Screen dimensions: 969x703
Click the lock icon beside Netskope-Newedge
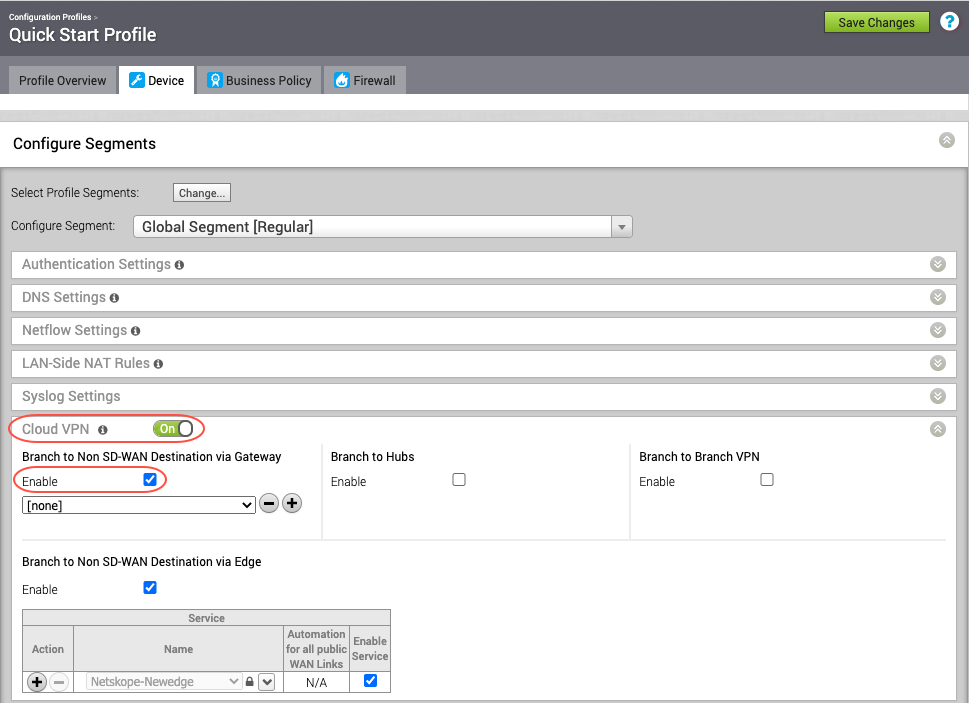(249, 681)
